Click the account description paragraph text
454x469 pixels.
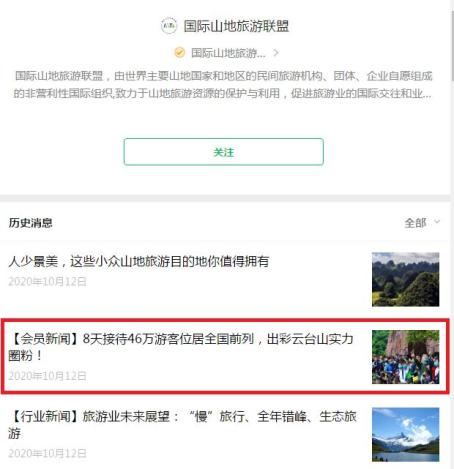click(x=223, y=85)
